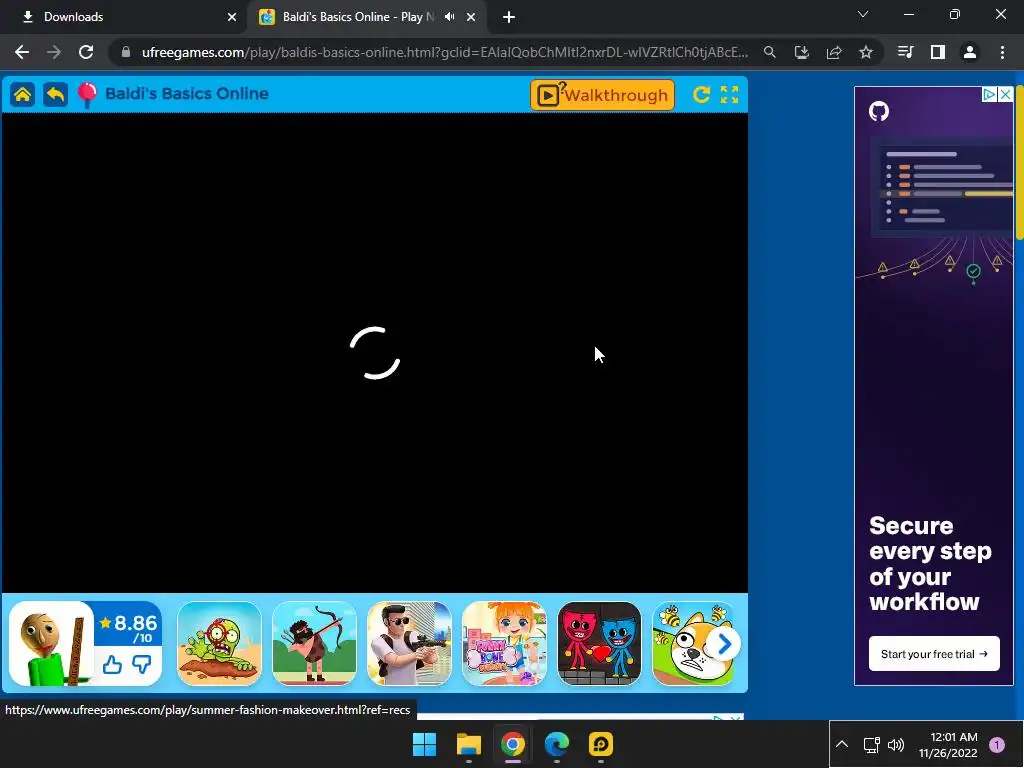Show next recommended games with arrow

(724, 645)
